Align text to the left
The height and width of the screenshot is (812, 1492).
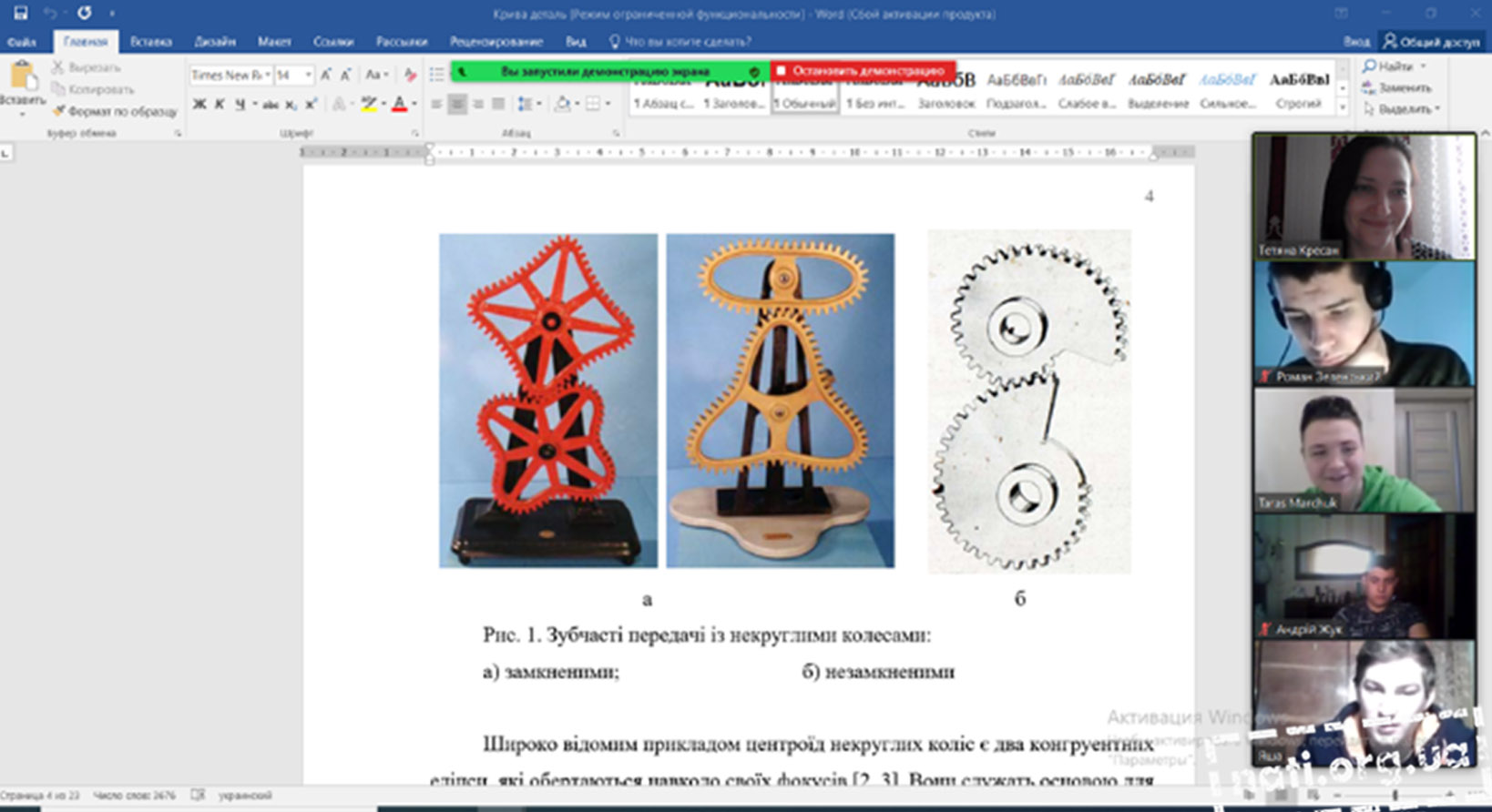point(436,105)
